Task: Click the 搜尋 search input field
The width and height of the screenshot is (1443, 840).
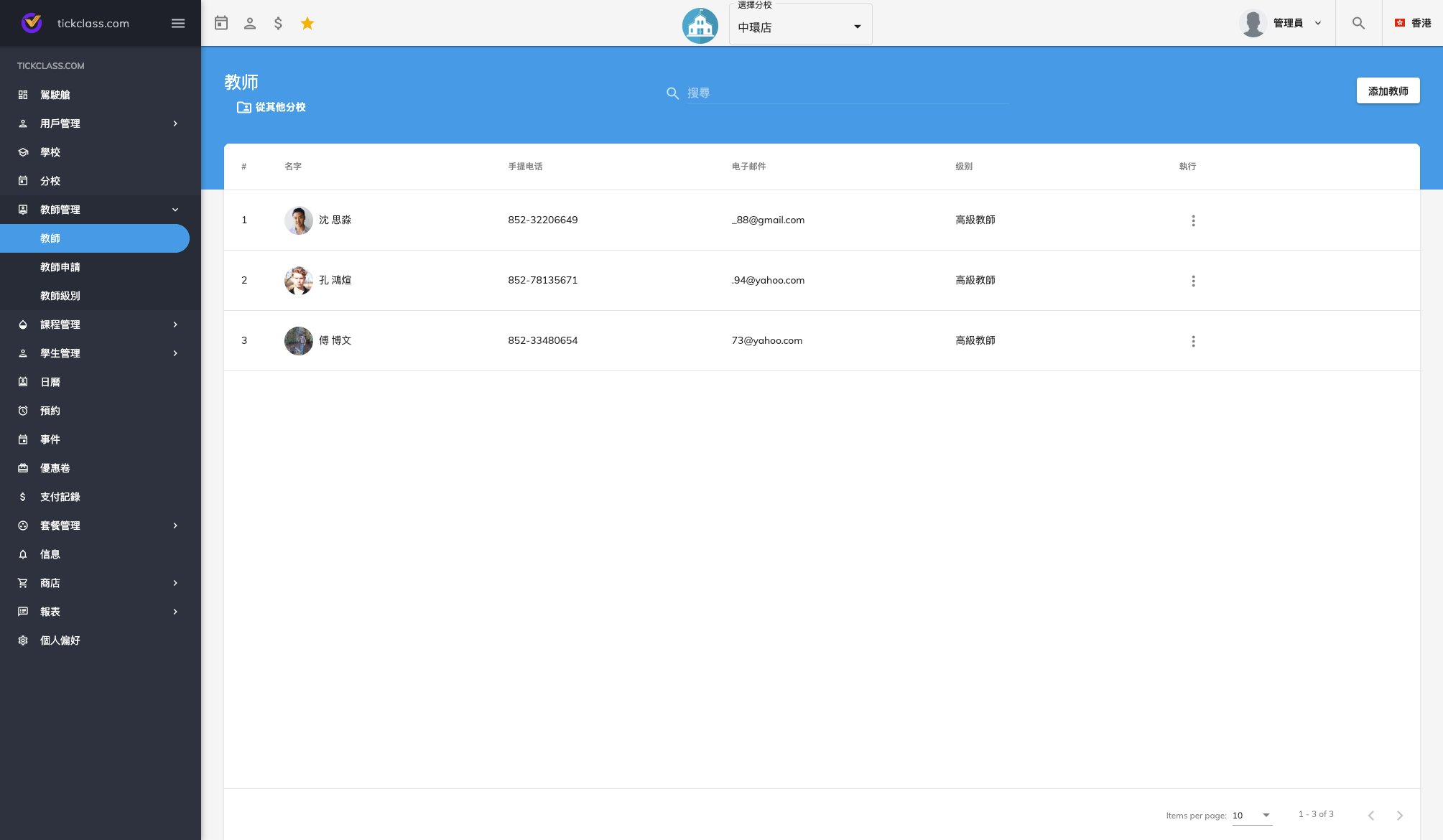Action: tap(848, 93)
